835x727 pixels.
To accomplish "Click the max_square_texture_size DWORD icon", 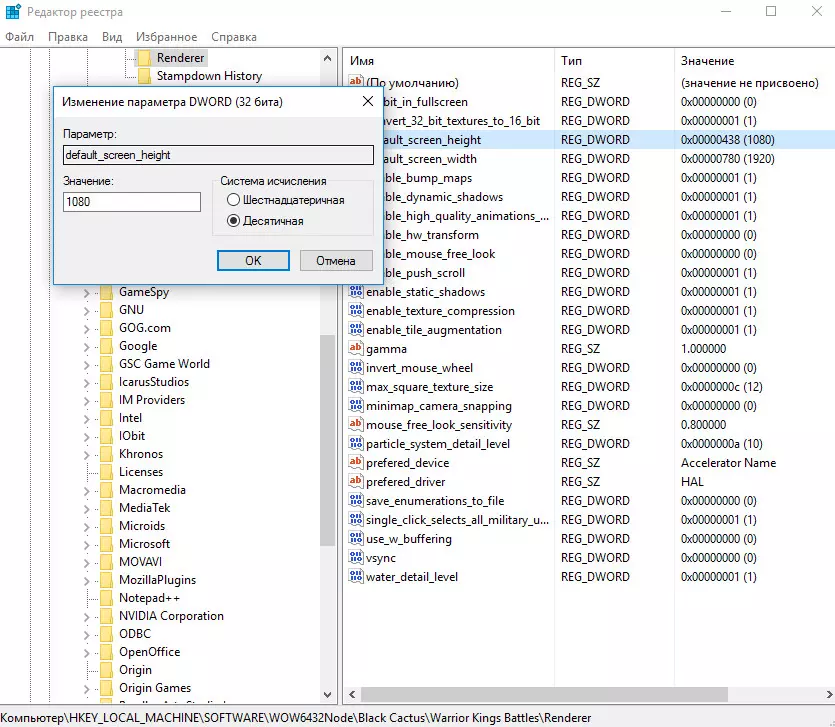I will point(356,387).
